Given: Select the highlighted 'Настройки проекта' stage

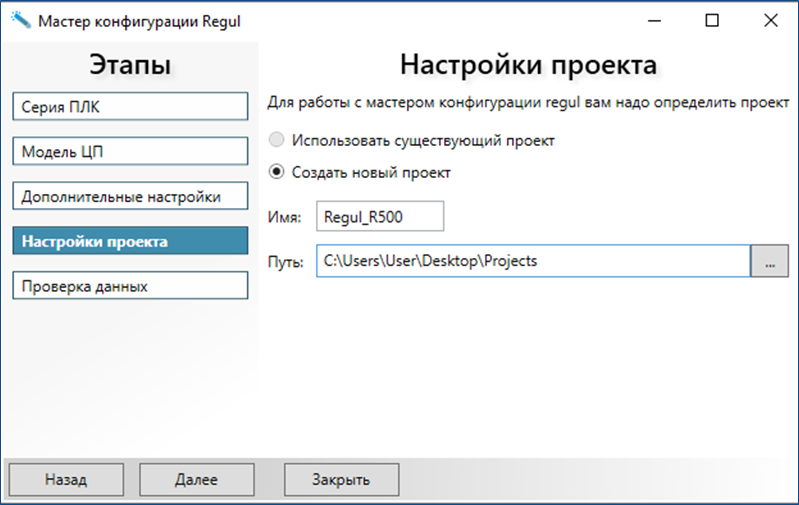Looking at the screenshot, I should 129,241.
